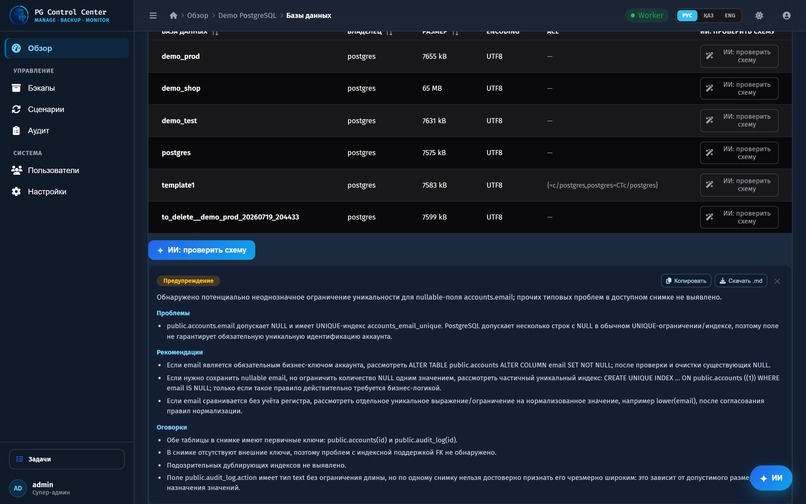Click the AD admin avatar
806x504 pixels.
pos(17,488)
